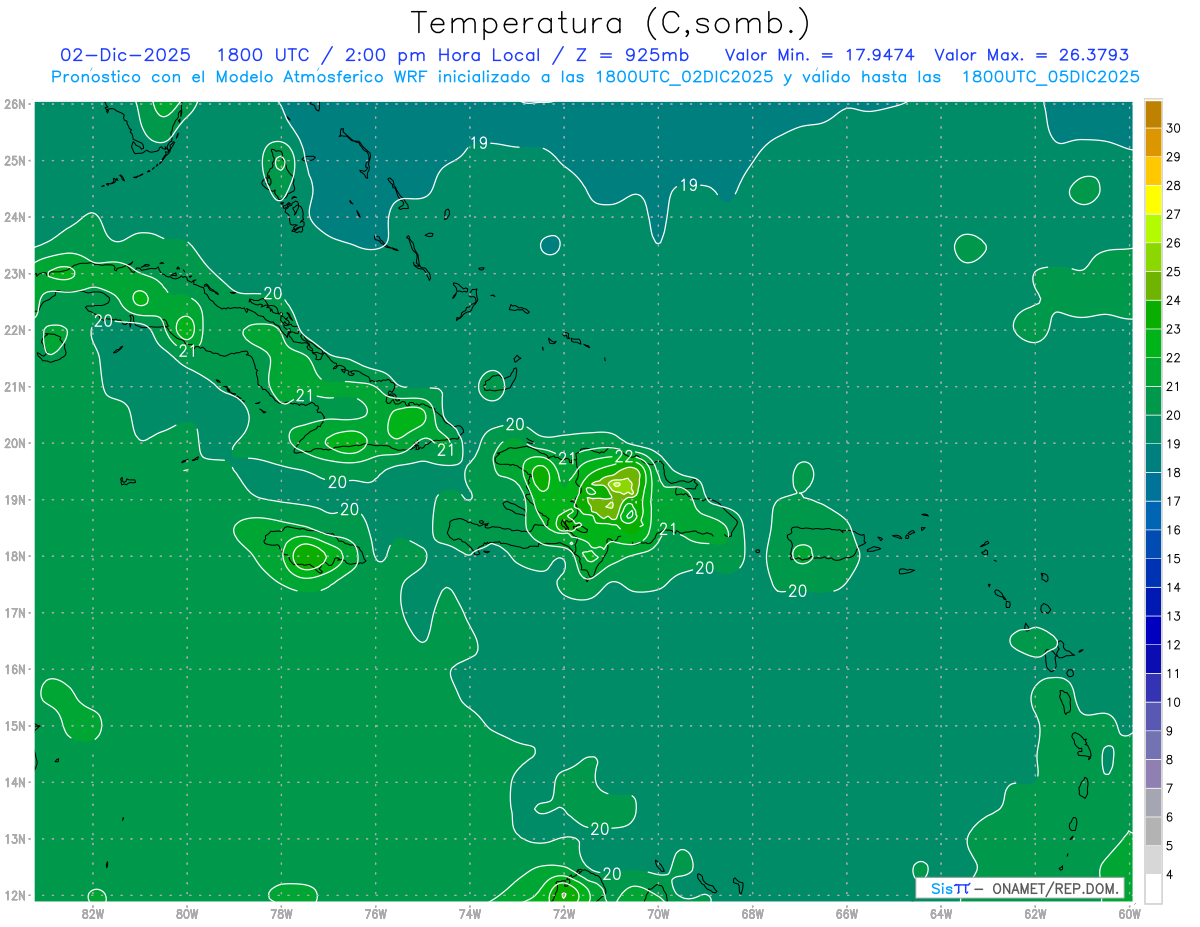Click the 22N latitude axis label

(15, 330)
